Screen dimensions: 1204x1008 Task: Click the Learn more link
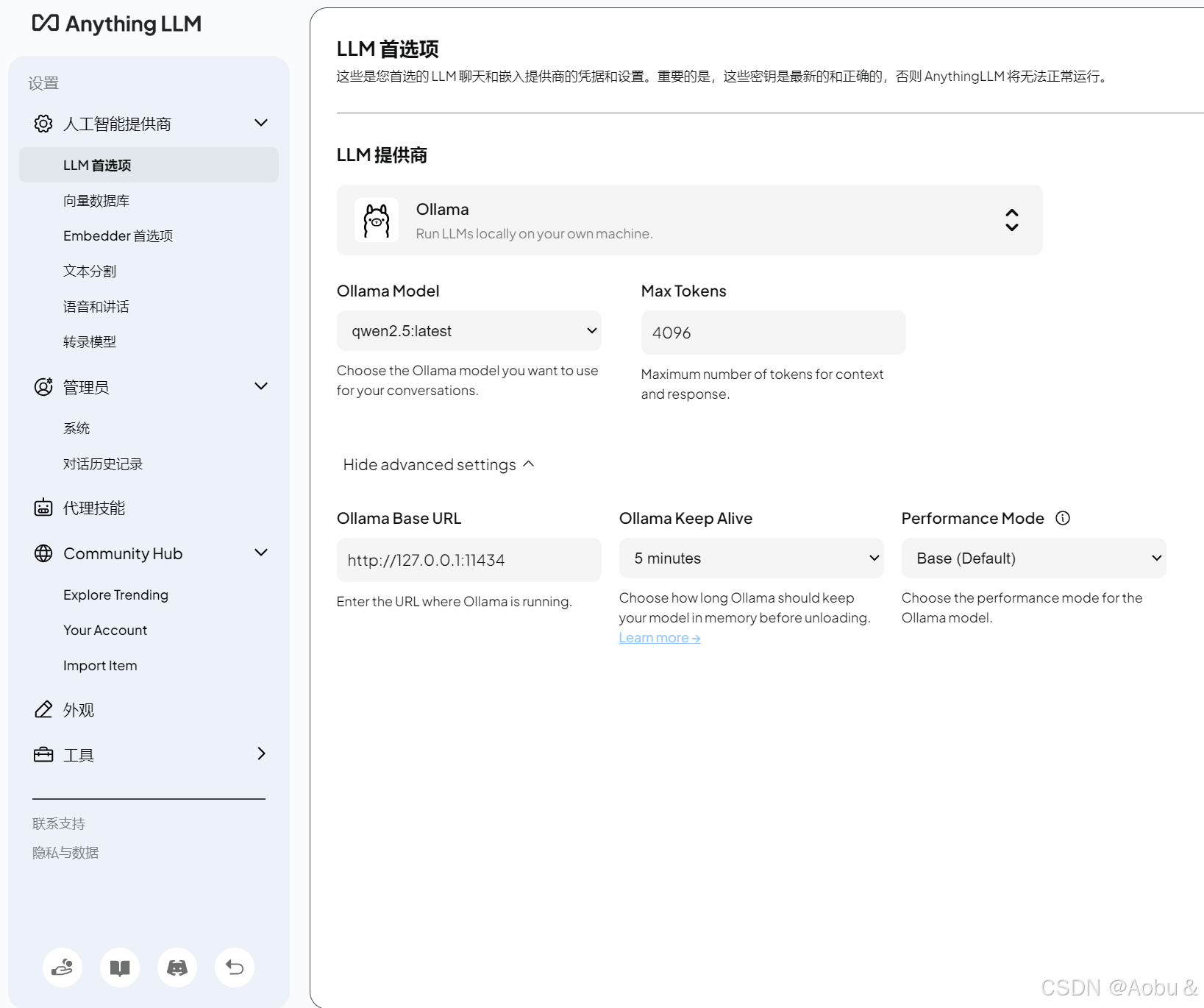coord(660,638)
